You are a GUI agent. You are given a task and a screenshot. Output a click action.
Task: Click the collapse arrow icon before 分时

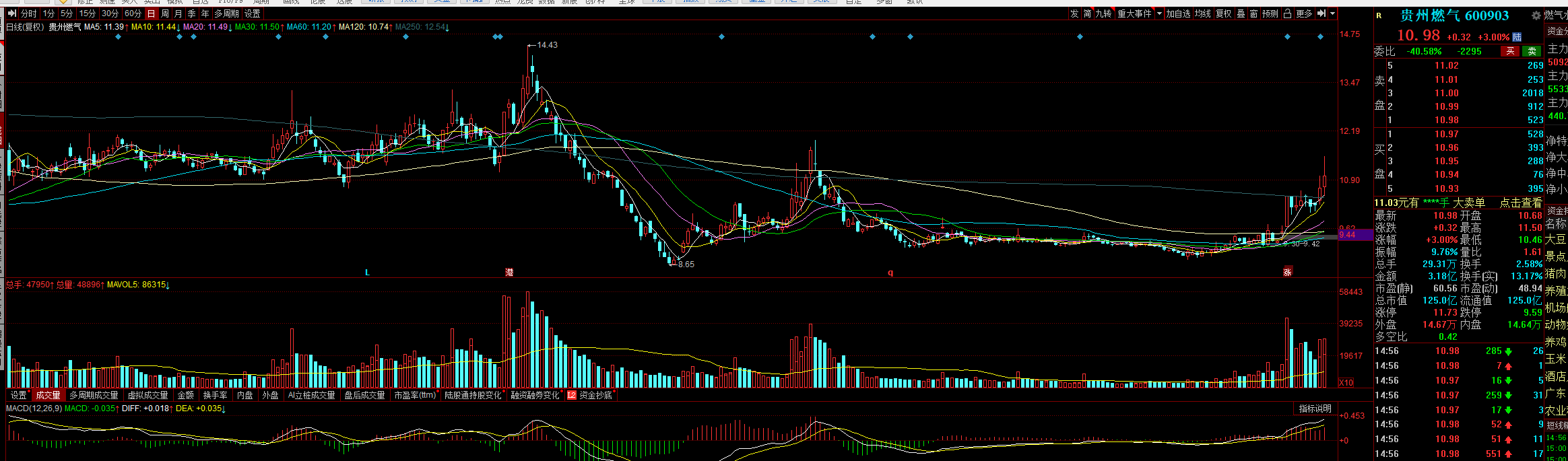point(12,13)
